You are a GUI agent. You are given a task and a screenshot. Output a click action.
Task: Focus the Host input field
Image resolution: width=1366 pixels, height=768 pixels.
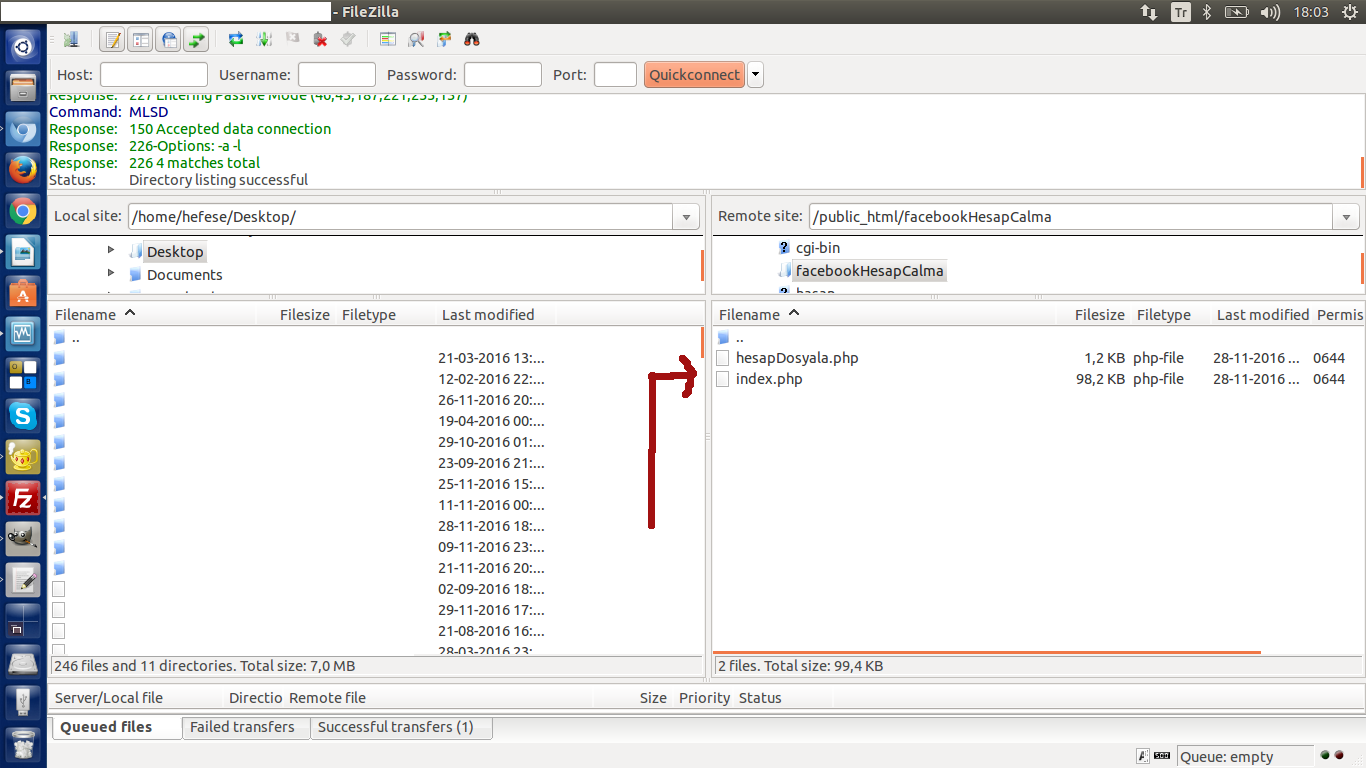pyautogui.click(x=154, y=75)
